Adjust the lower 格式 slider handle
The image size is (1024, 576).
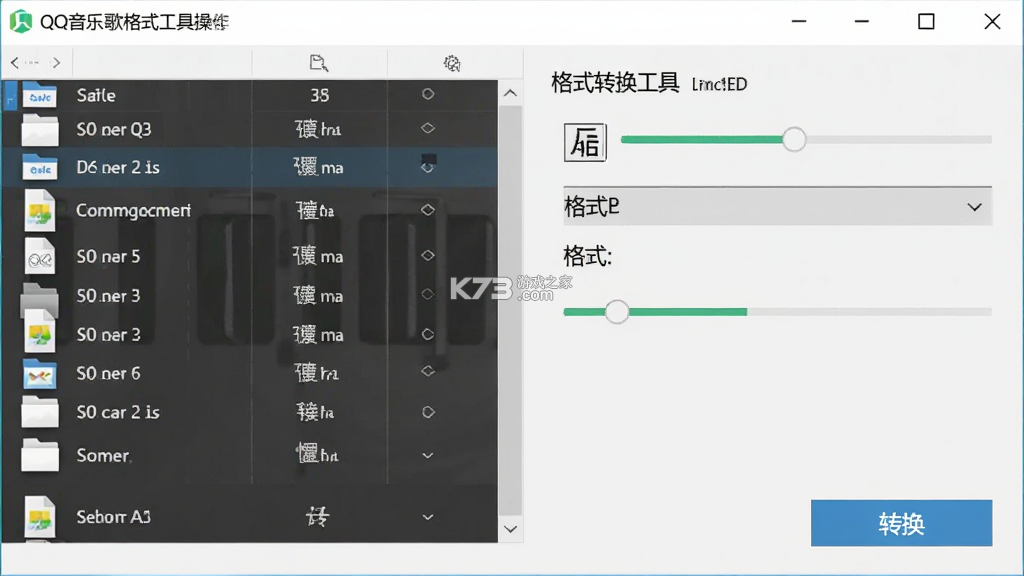tap(616, 312)
